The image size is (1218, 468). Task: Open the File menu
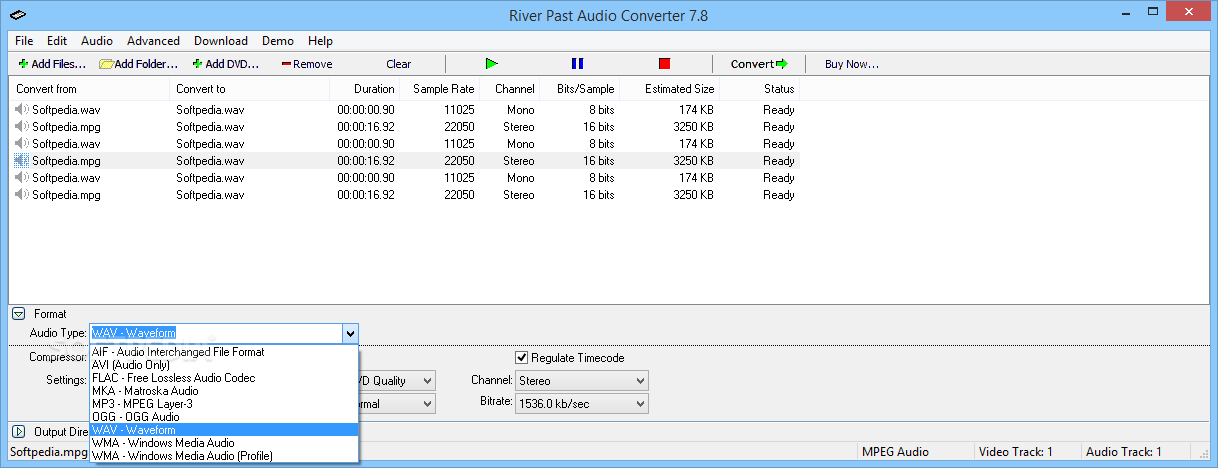pyautogui.click(x=24, y=41)
